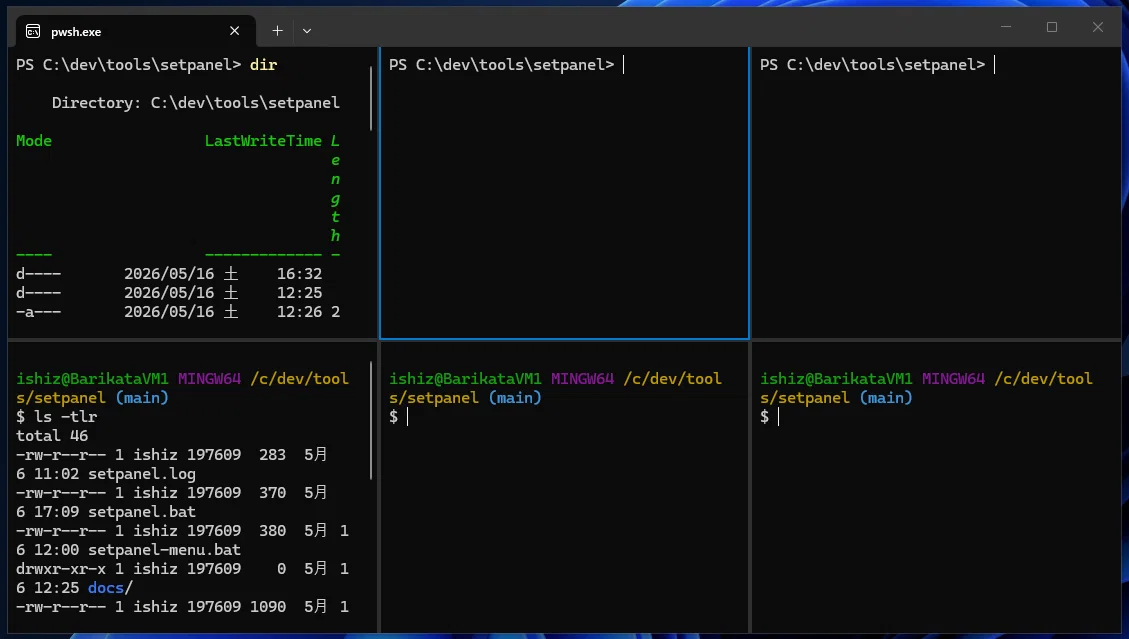Click the size value 1090

point(268,607)
